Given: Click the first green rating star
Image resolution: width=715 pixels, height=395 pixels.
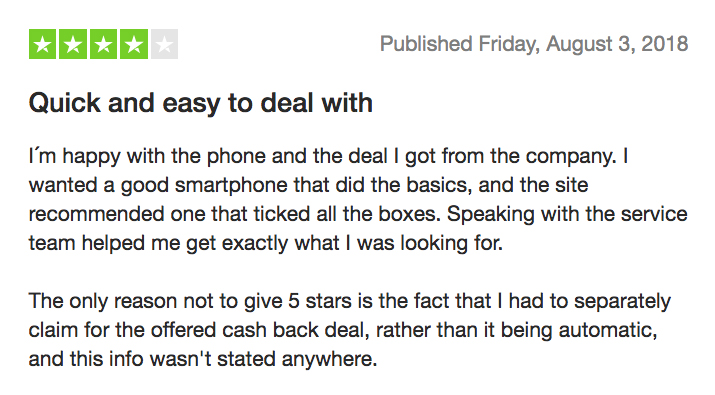Looking at the screenshot, I should click(x=42, y=44).
